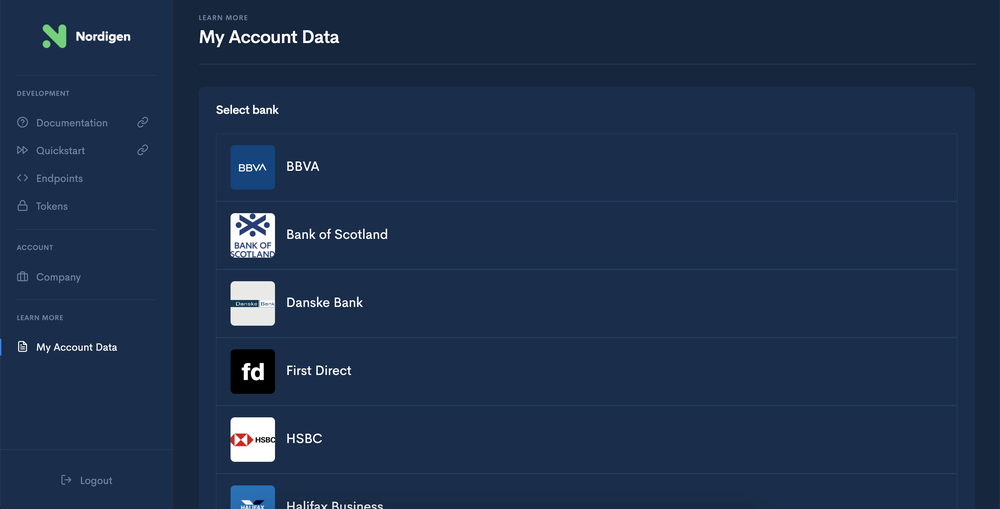The image size is (1000, 509).
Task: Click the BBVA bank logo
Action: coord(253,167)
